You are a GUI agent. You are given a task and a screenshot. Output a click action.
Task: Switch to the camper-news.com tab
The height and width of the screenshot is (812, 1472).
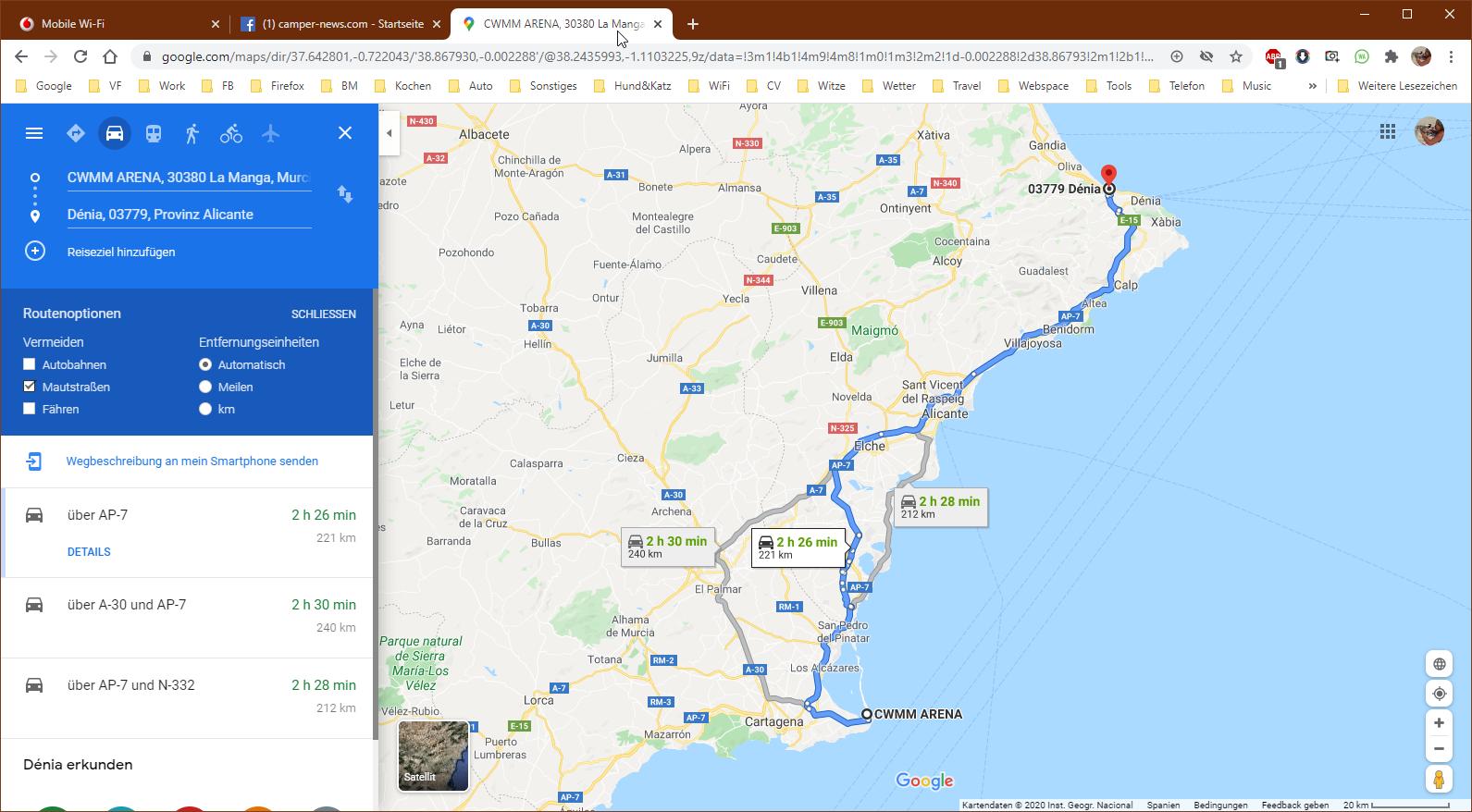[339, 24]
